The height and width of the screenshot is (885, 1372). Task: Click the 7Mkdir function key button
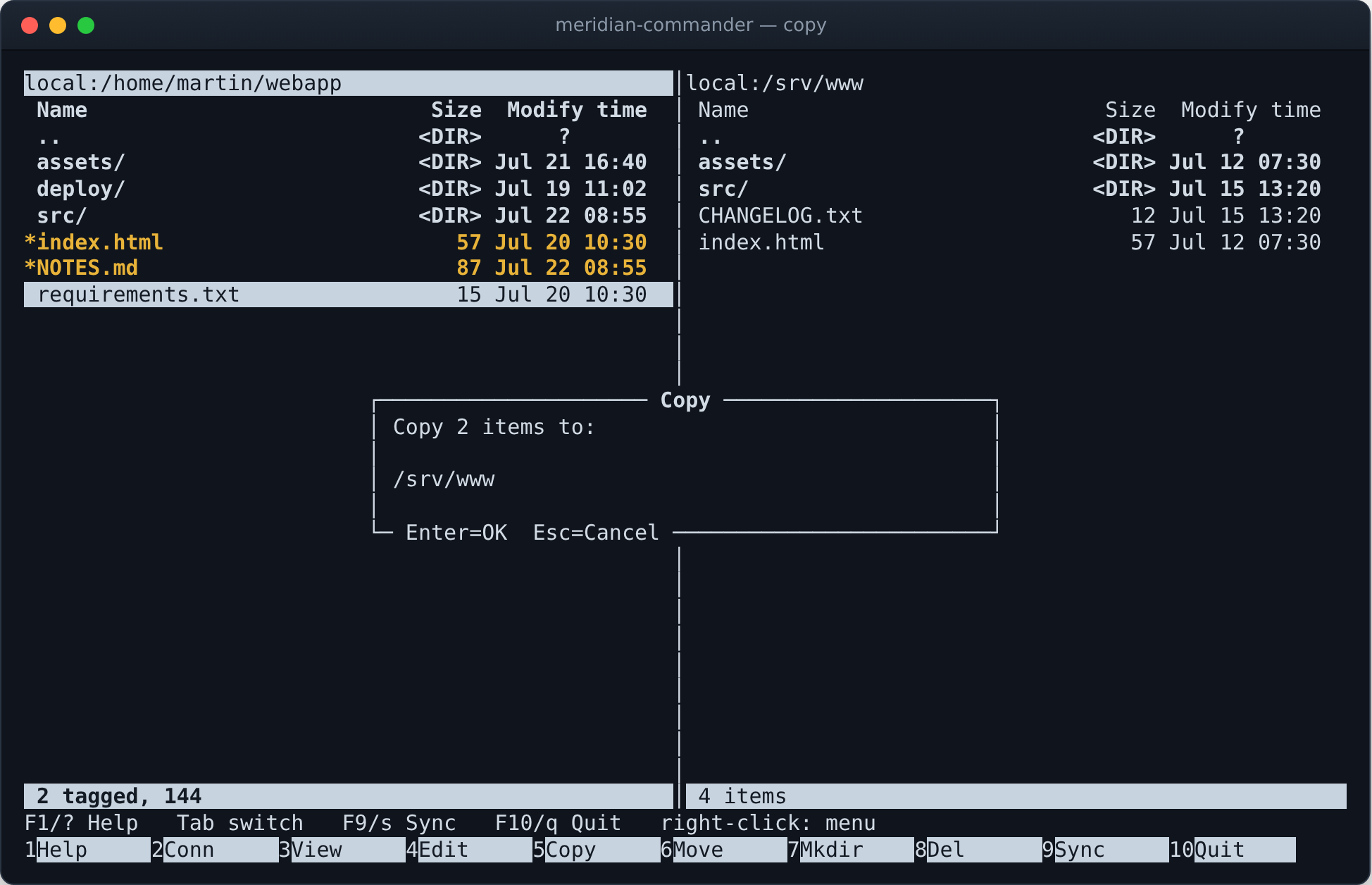(x=851, y=850)
